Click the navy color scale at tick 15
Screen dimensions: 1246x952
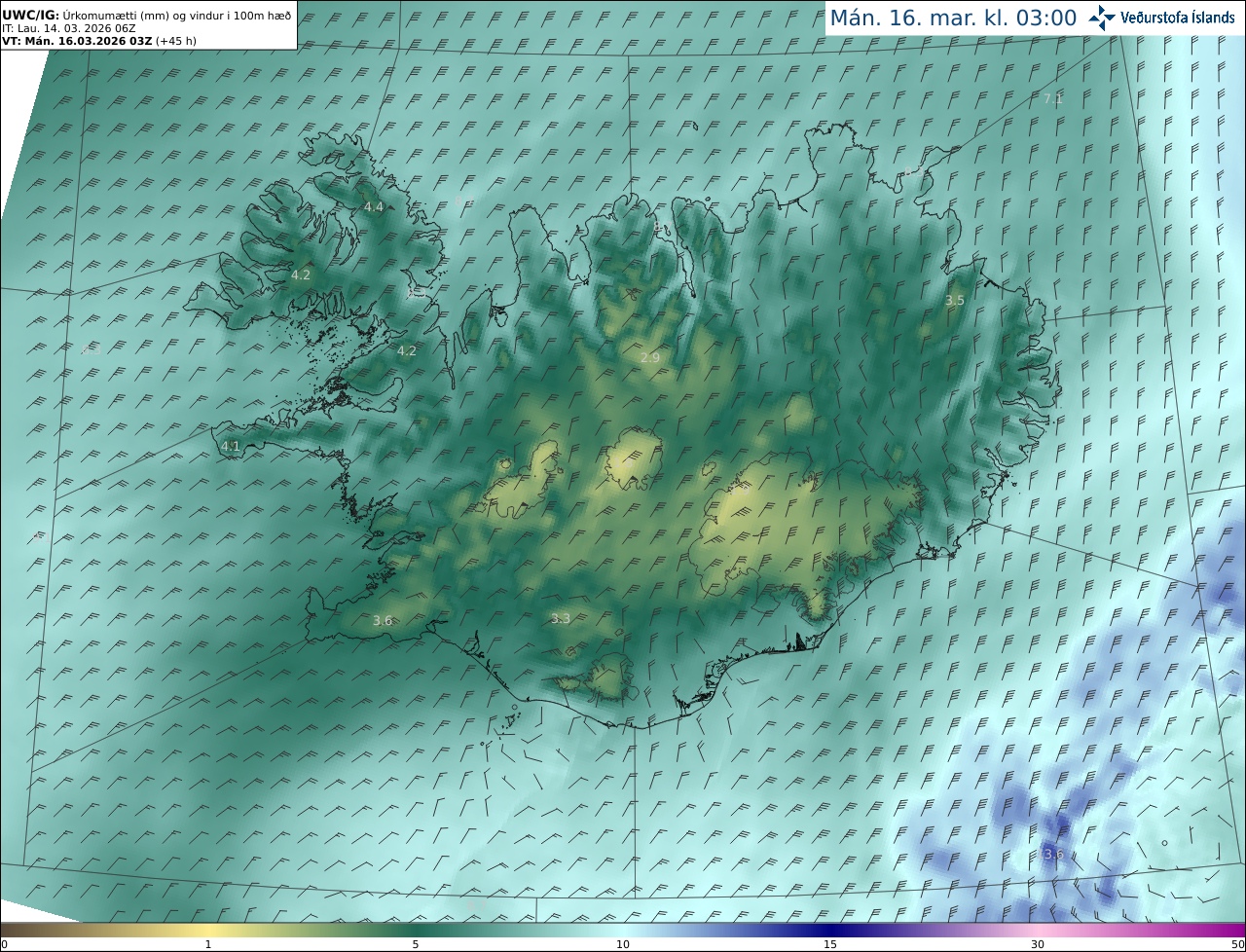830,931
